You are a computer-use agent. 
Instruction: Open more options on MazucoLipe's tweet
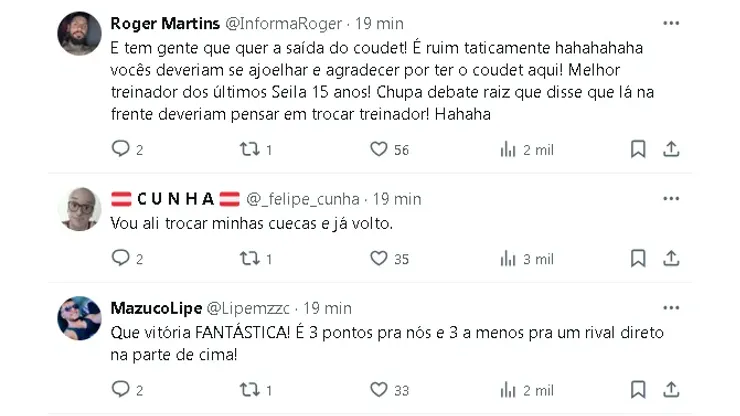tap(672, 307)
